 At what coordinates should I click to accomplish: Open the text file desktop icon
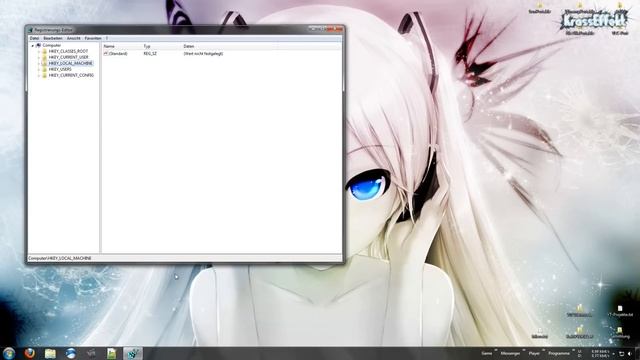click(x=620, y=310)
